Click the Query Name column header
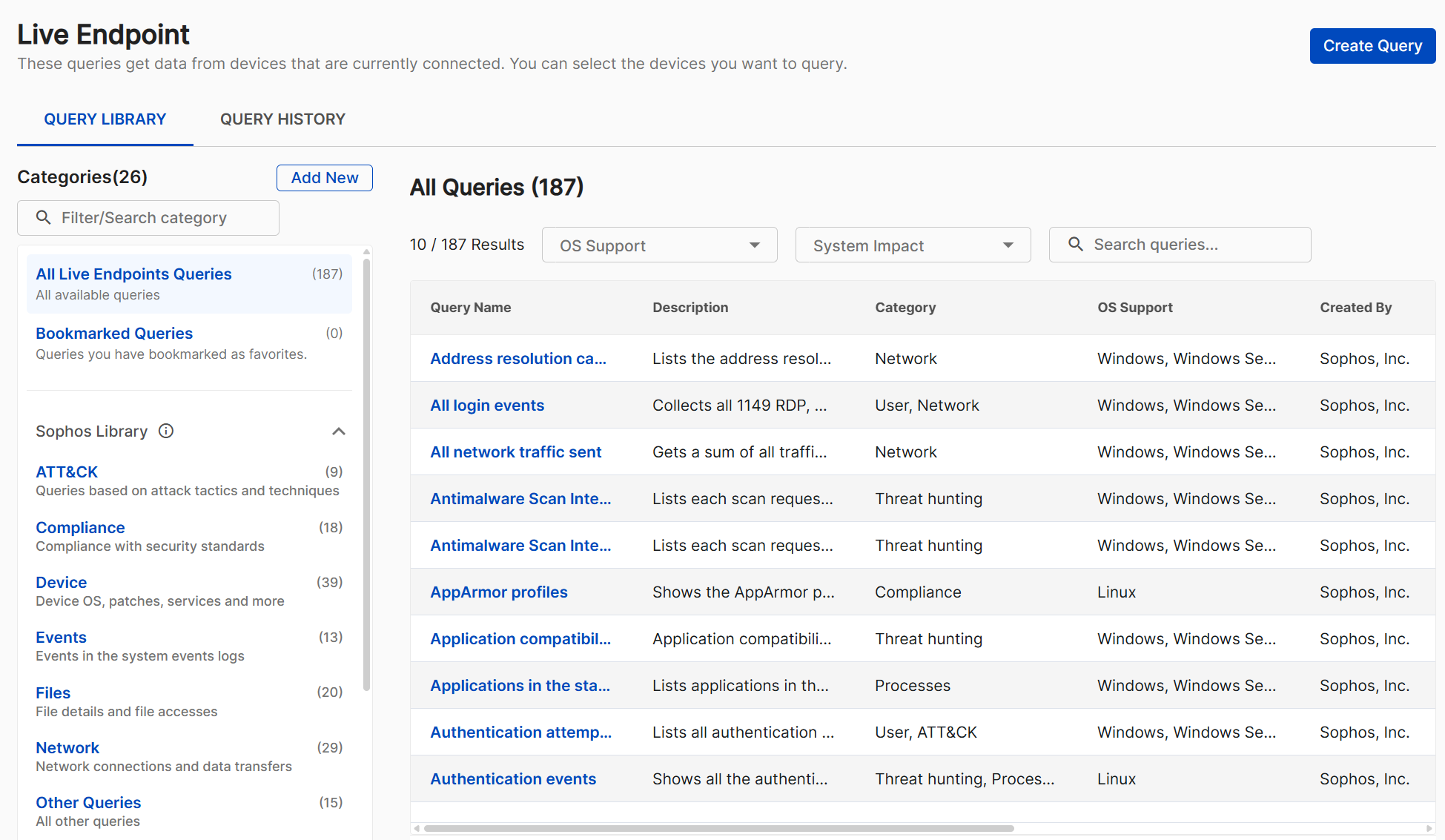The image size is (1445, 840). (x=471, y=308)
